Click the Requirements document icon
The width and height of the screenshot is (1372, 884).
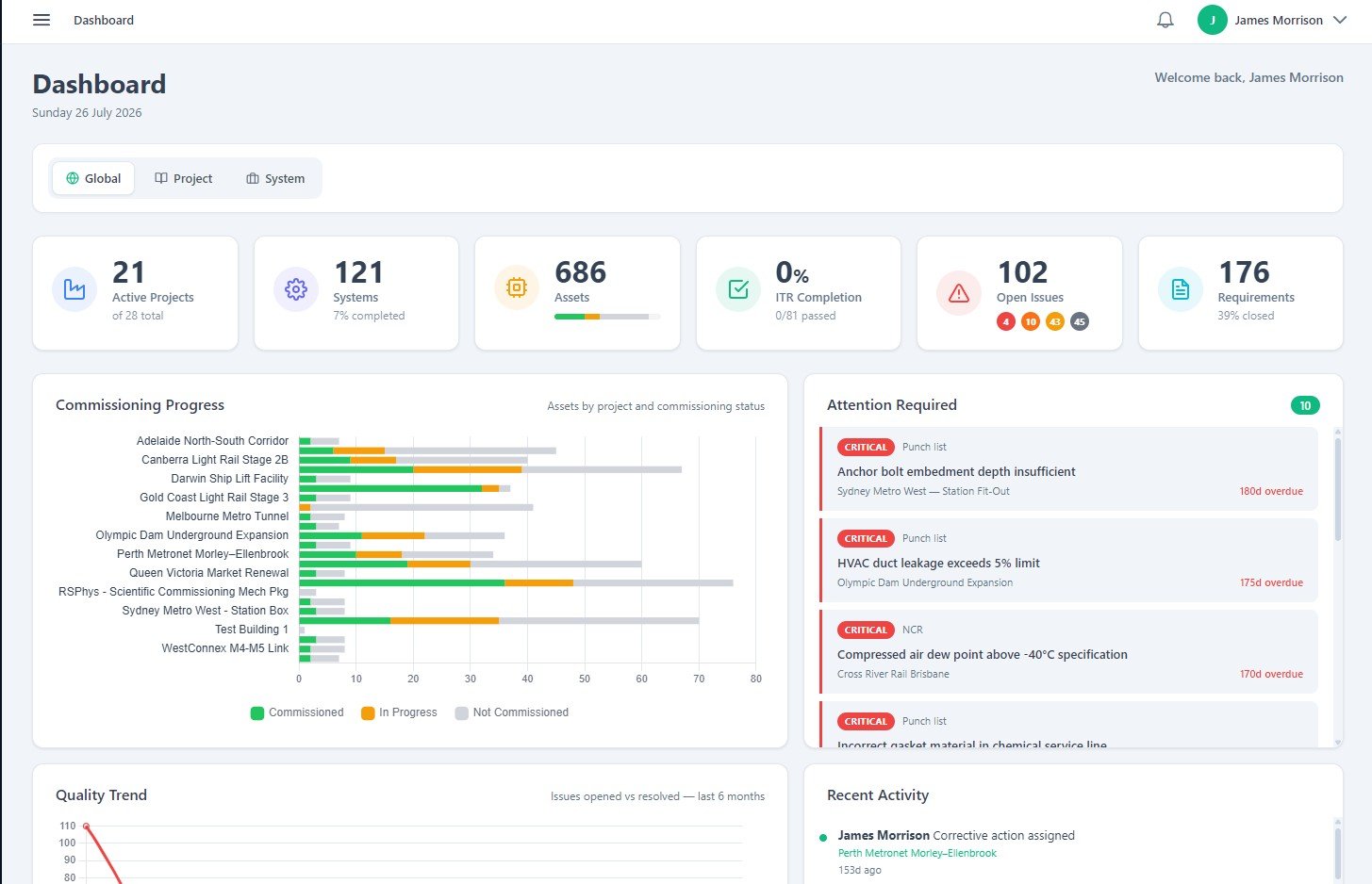[1181, 289]
